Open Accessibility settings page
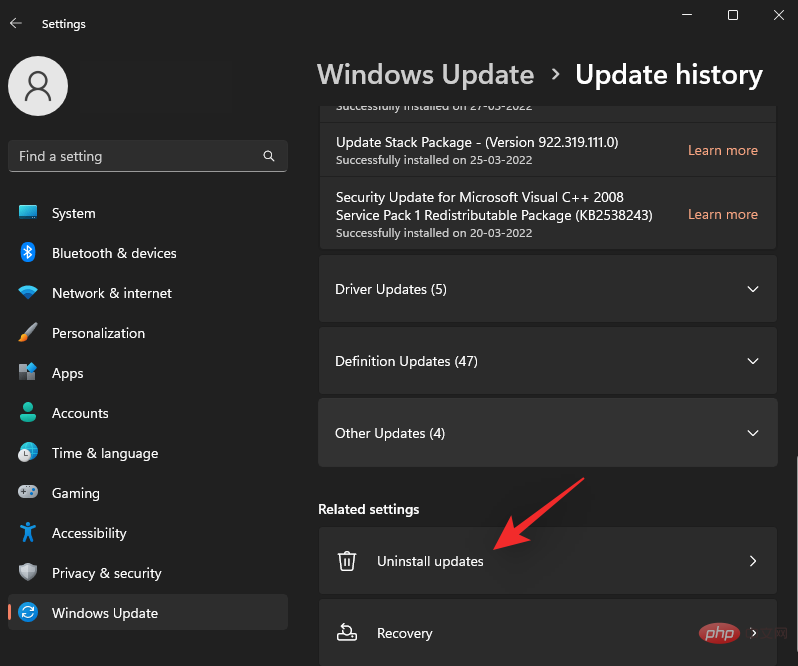Viewport: 798px width, 666px height. 89,533
